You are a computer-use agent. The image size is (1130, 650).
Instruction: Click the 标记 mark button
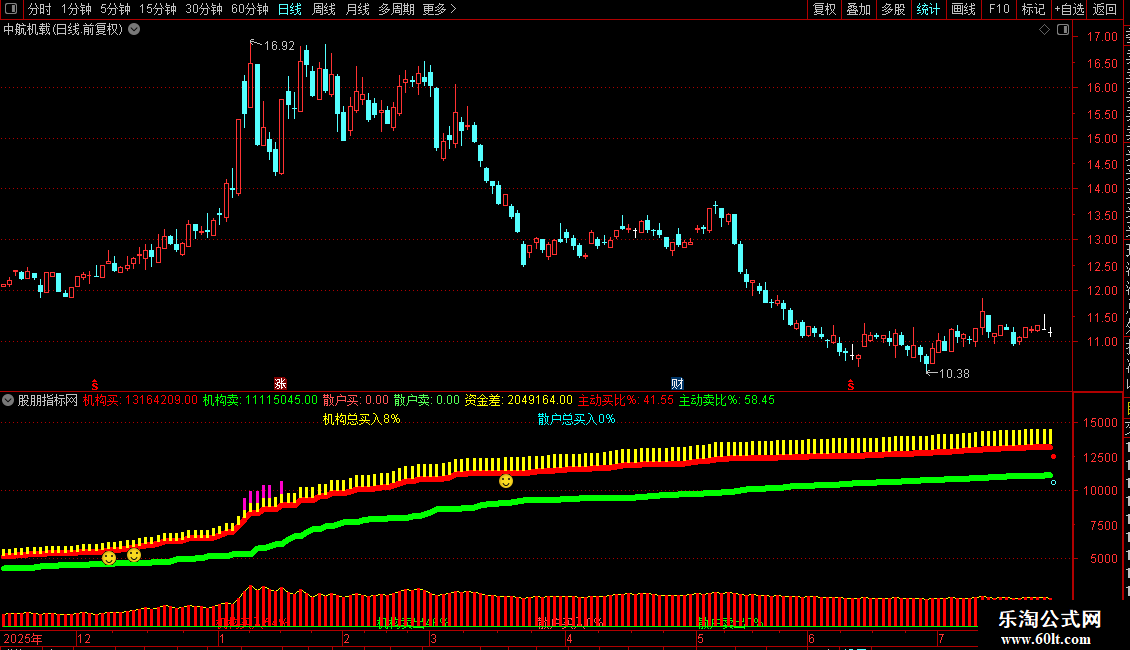pyautogui.click(x=1033, y=9)
